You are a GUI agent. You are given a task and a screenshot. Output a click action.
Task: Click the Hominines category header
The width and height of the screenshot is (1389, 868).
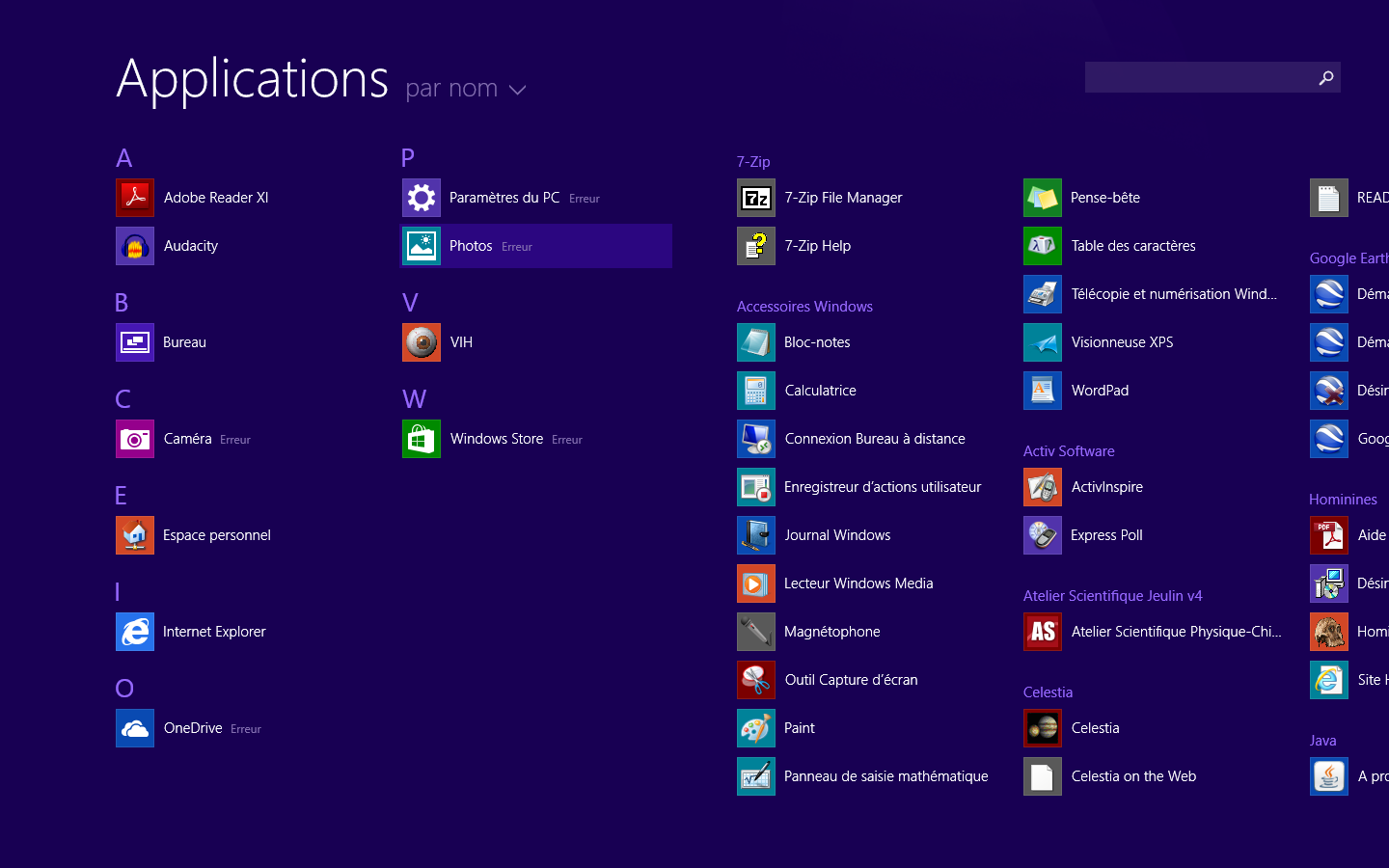(x=1343, y=500)
